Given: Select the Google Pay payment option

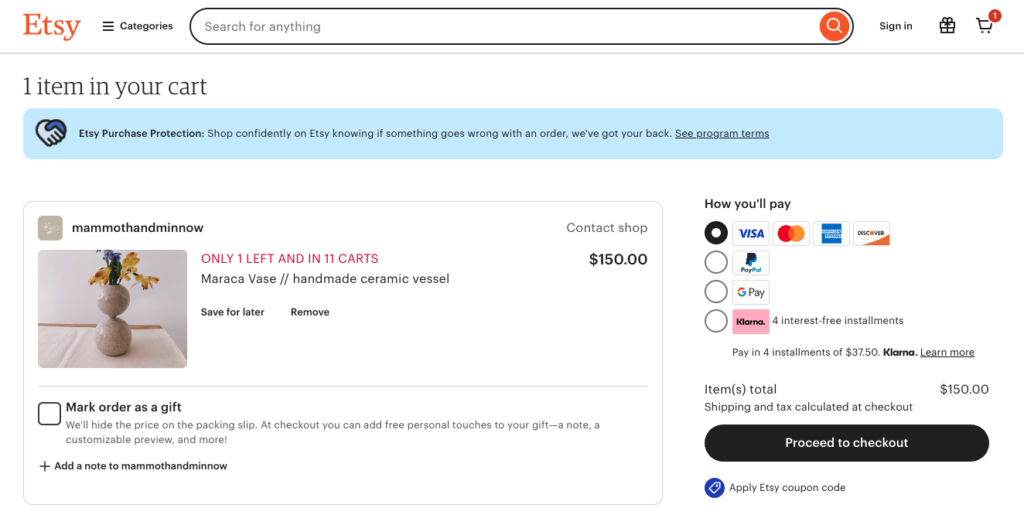Looking at the screenshot, I should pyautogui.click(x=716, y=291).
